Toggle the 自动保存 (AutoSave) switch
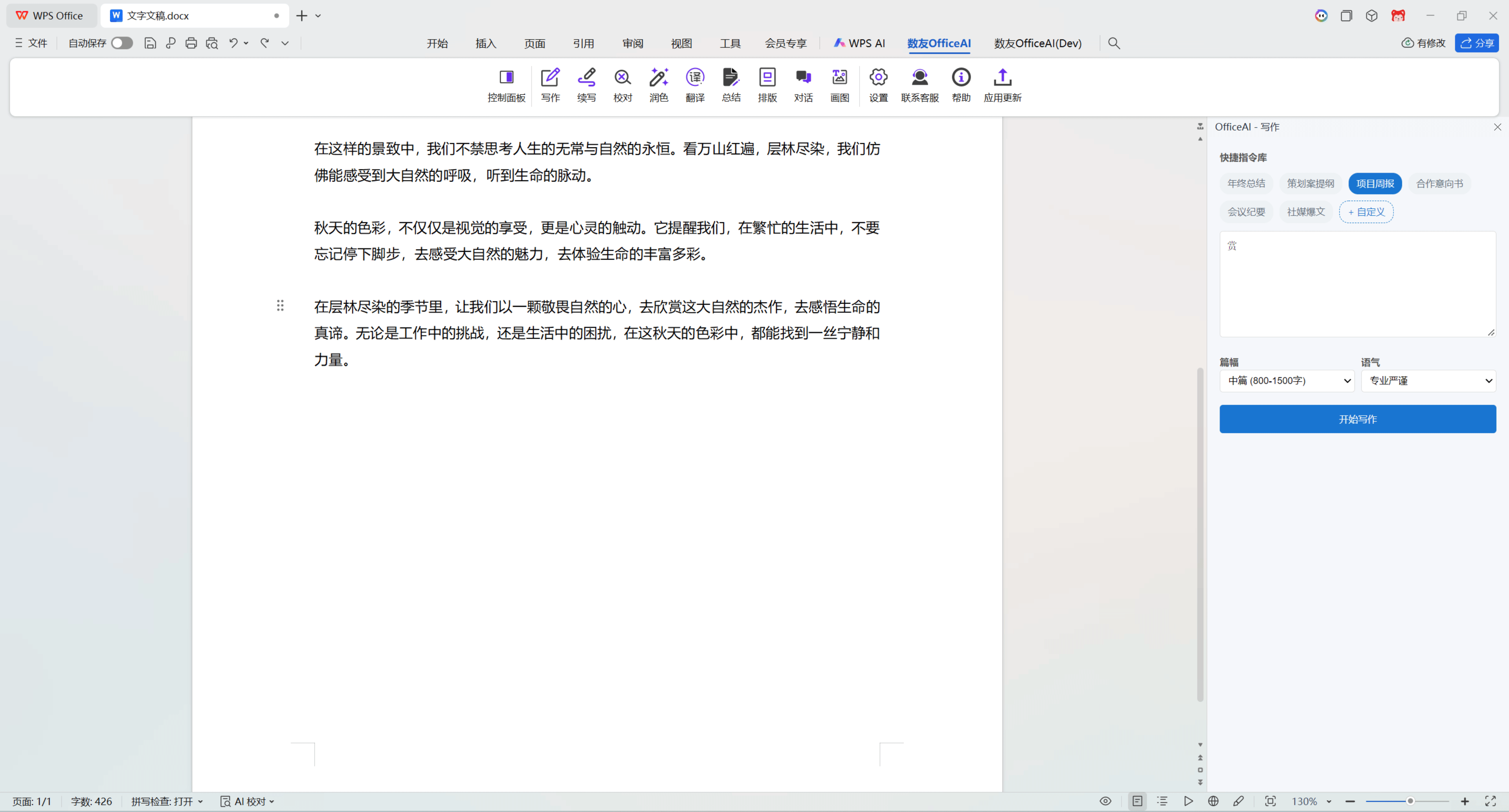The height and width of the screenshot is (812, 1509). click(121, 43)
